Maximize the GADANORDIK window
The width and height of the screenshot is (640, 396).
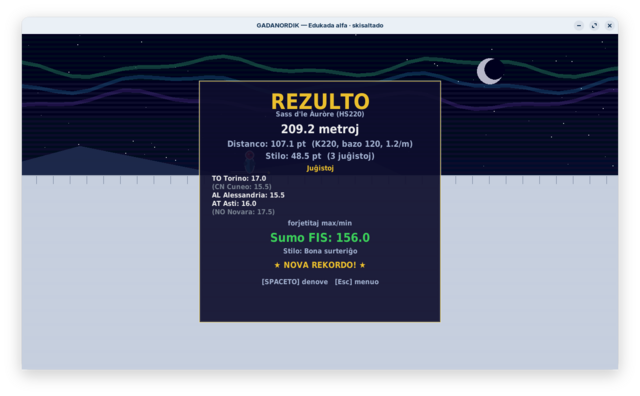(594, 25)
